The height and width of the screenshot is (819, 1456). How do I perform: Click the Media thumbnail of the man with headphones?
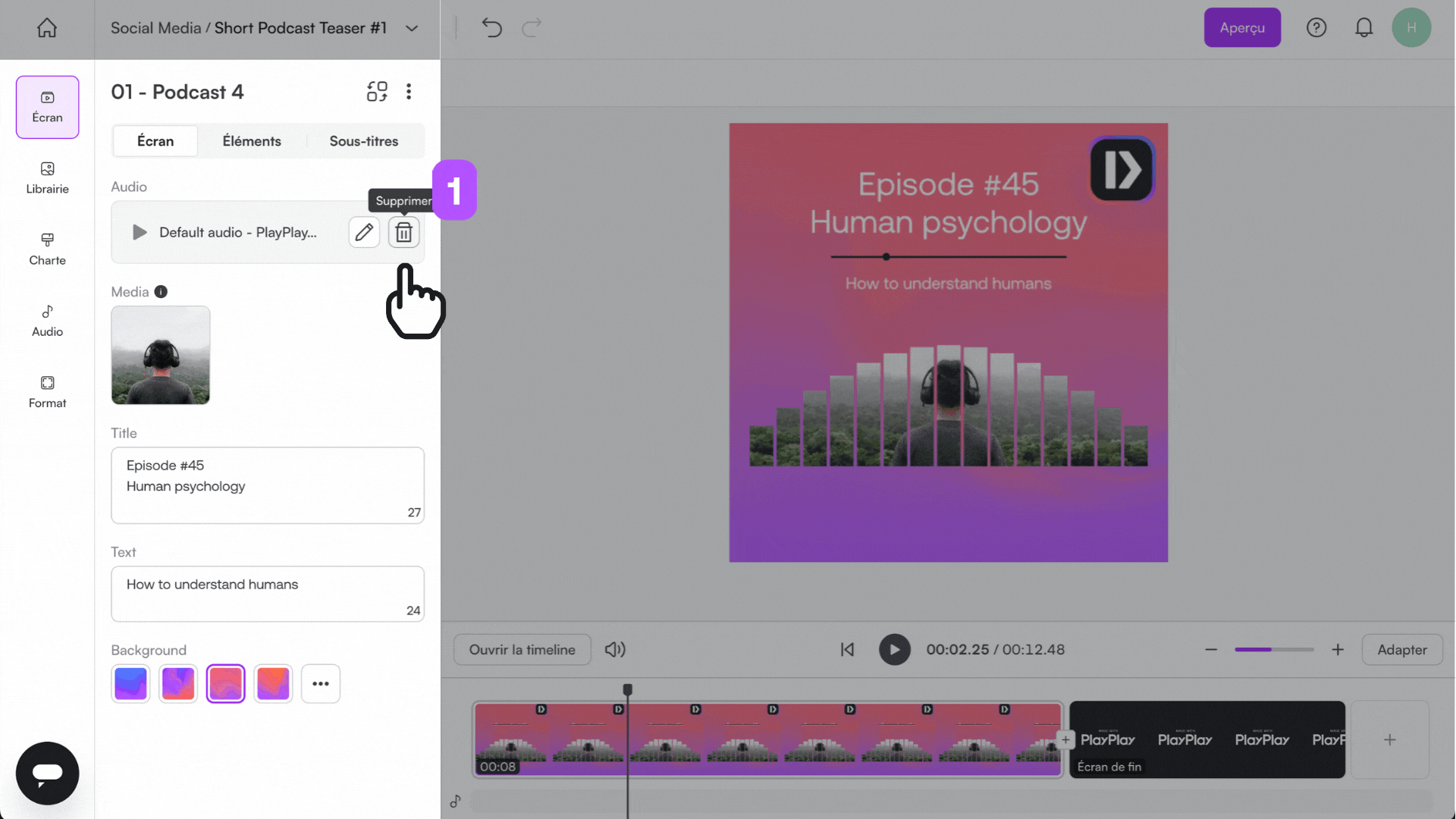160,355
